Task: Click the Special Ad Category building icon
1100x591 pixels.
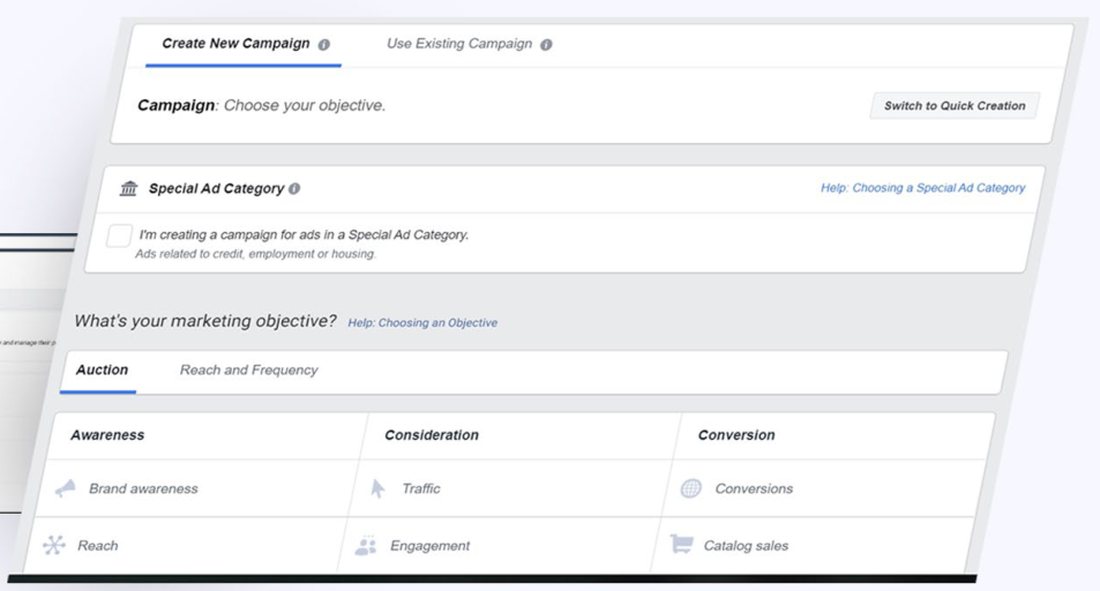Action: click(x=128, y=188)
